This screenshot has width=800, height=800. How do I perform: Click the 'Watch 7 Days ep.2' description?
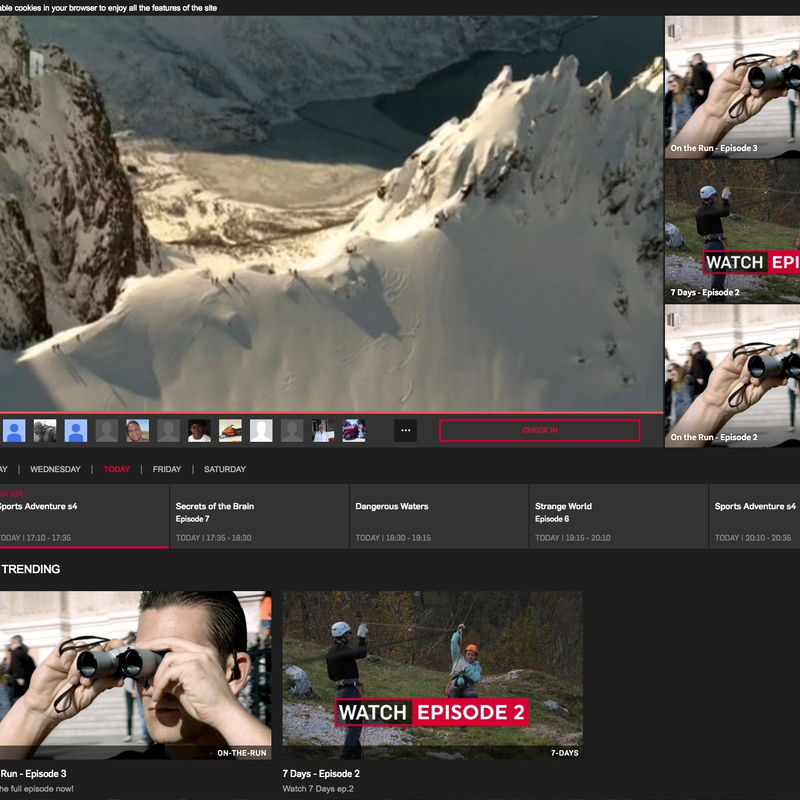(317, 789)
